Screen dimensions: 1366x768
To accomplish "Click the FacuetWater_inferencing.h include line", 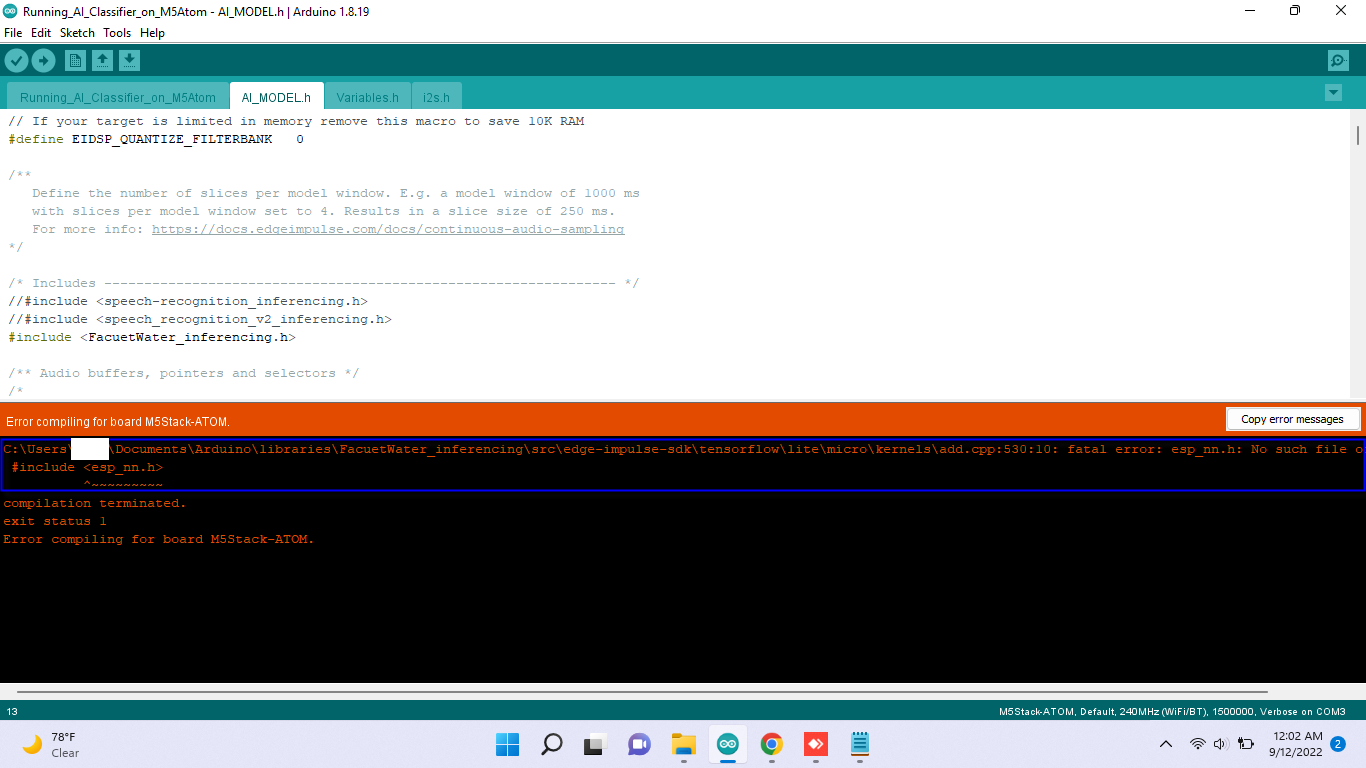I will pos(152,337).
